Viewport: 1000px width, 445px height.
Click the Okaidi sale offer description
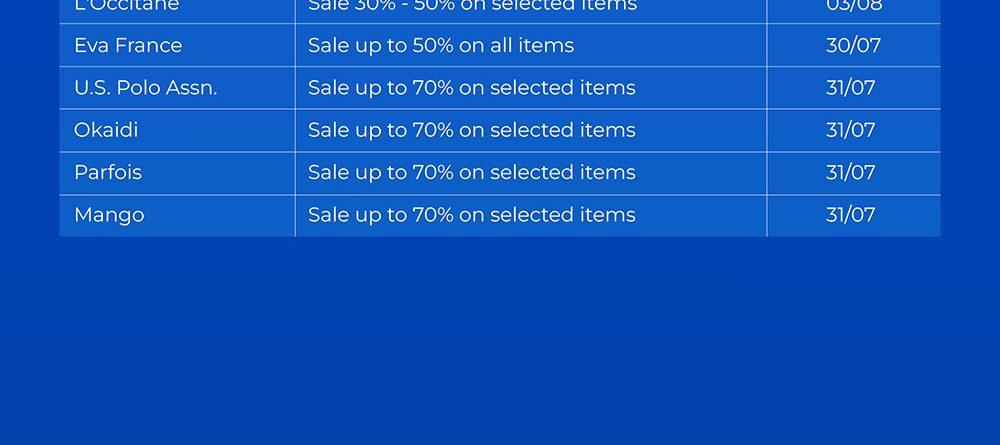471,130
